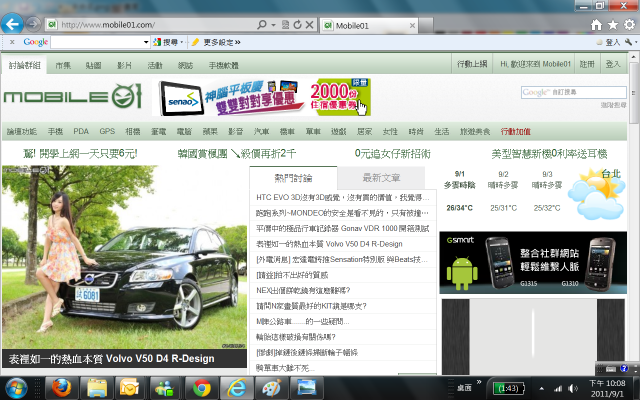The width and height of the screenshot is (640, 400).
Task: Launch Firefox from the taskbar
Action: point(61,388)
